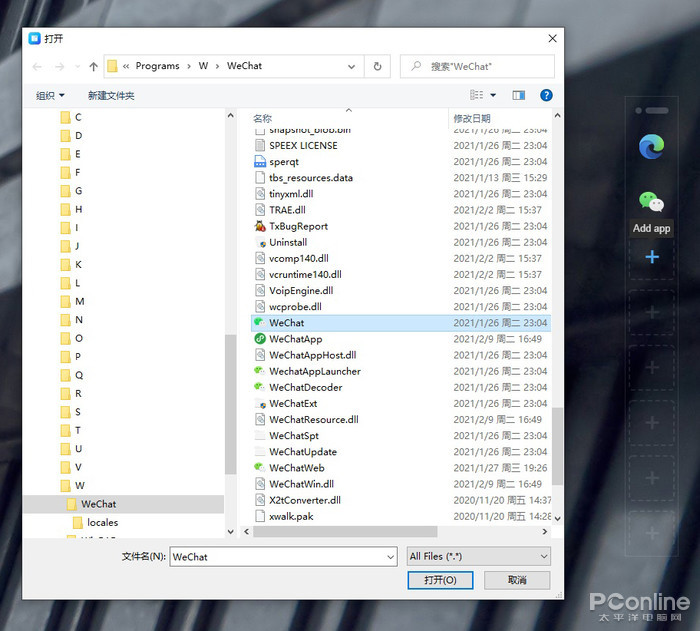Select the WeChatApp green icon file
This screenshot has width=700, height=631.
(260, 339)
